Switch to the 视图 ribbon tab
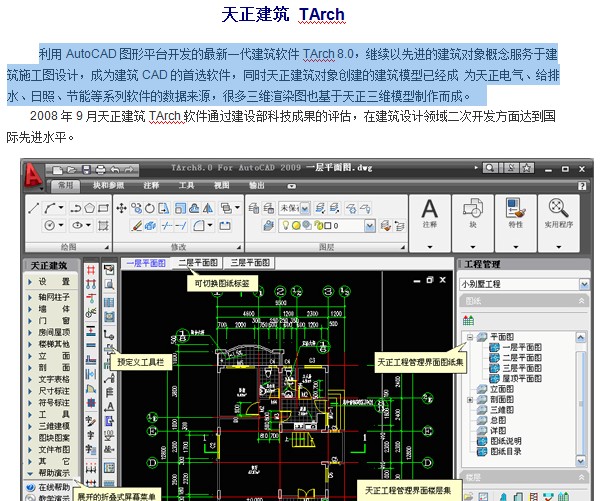The width and height of the screenshot is (606, 501). pos(221,186)
